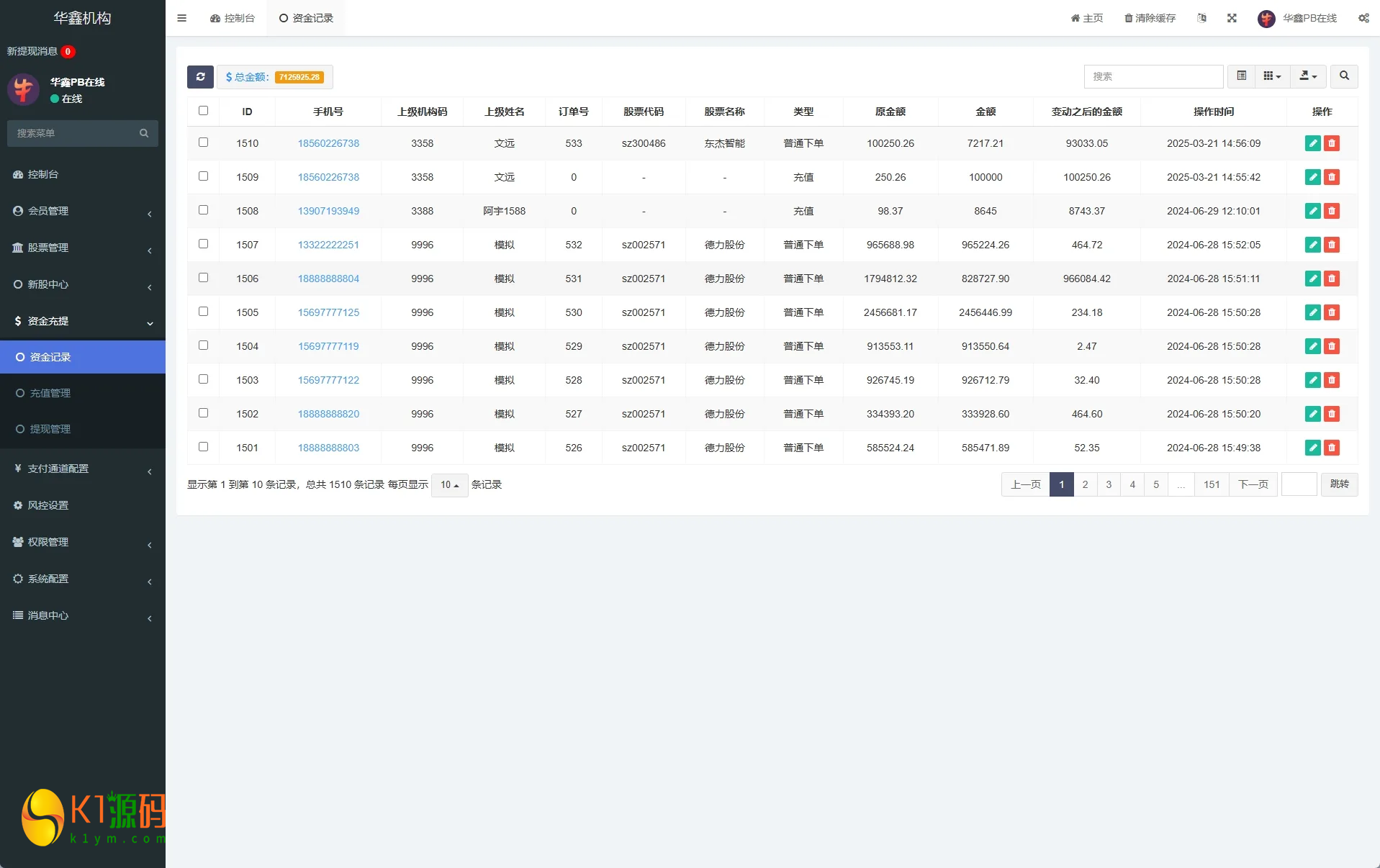Edit record 1503 with the green pencil
The height and width of the screenshot is (868, 1380).
pos(1313,380)
